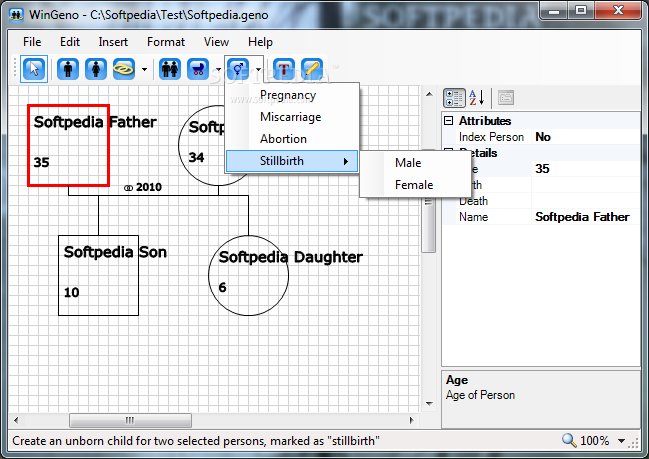
Task: Select the pointer selection tool
Action: point(34,69)
